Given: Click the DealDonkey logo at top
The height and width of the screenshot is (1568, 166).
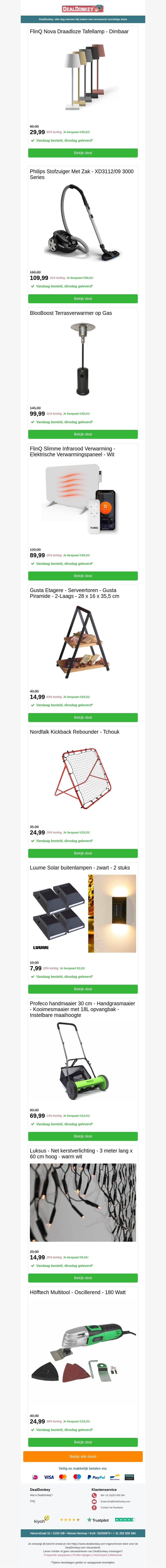Looking at the screenshot, I should (83, 9).
